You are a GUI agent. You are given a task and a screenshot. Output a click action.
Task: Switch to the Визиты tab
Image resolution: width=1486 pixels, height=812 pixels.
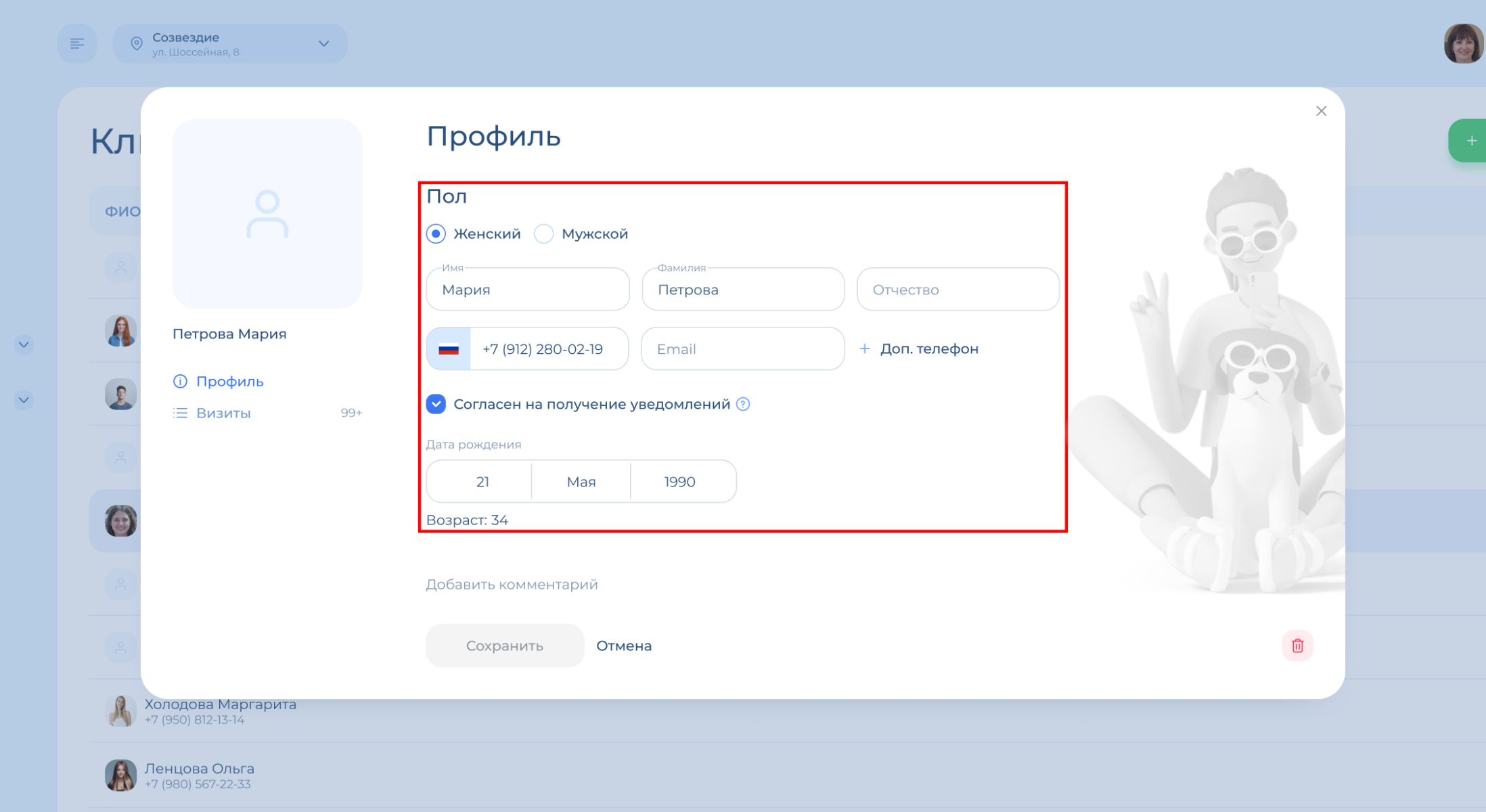pos(223,413)
